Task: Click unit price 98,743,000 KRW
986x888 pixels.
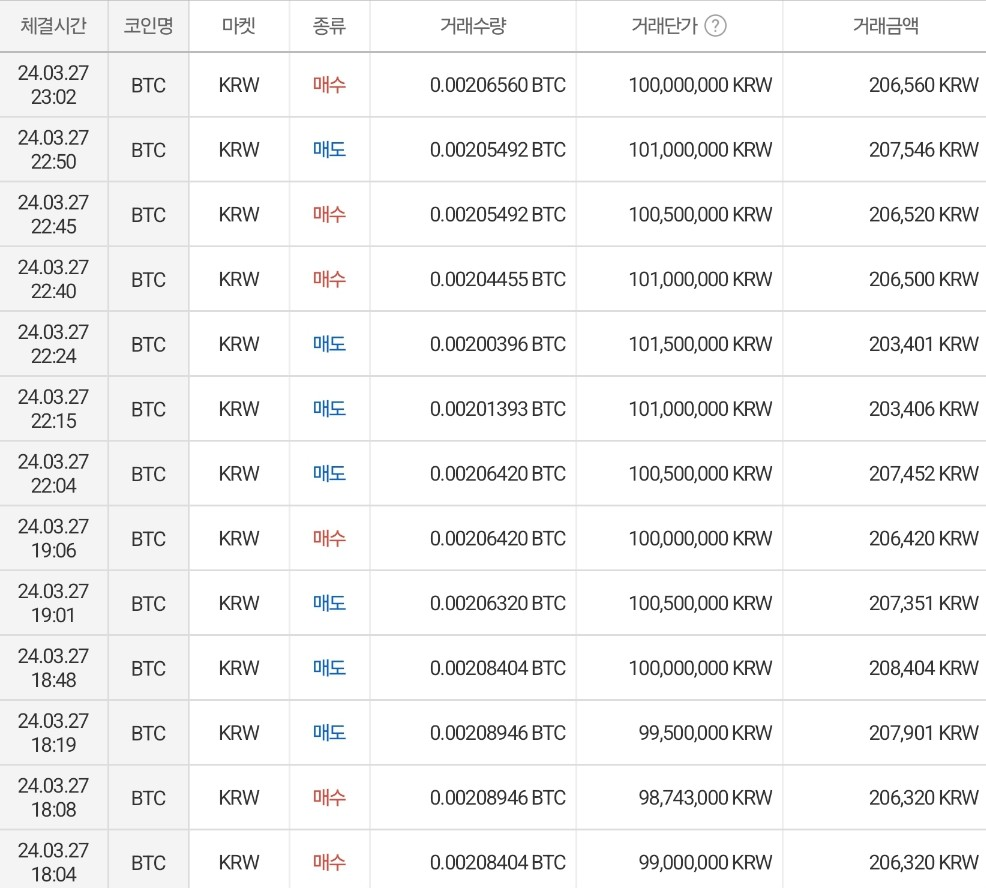Action: point(706,797)
